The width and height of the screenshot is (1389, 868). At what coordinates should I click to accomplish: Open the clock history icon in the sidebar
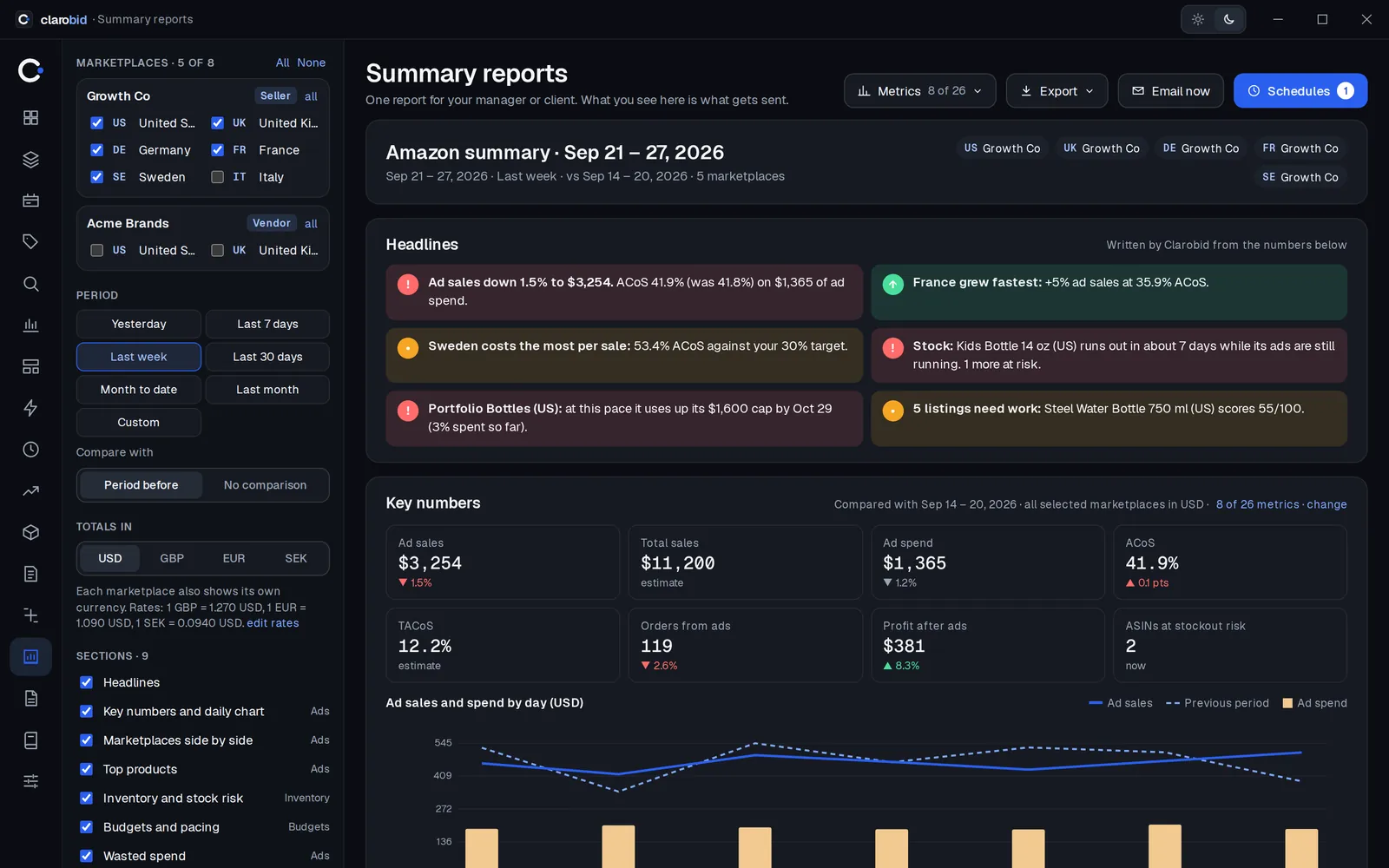[30, 450]
